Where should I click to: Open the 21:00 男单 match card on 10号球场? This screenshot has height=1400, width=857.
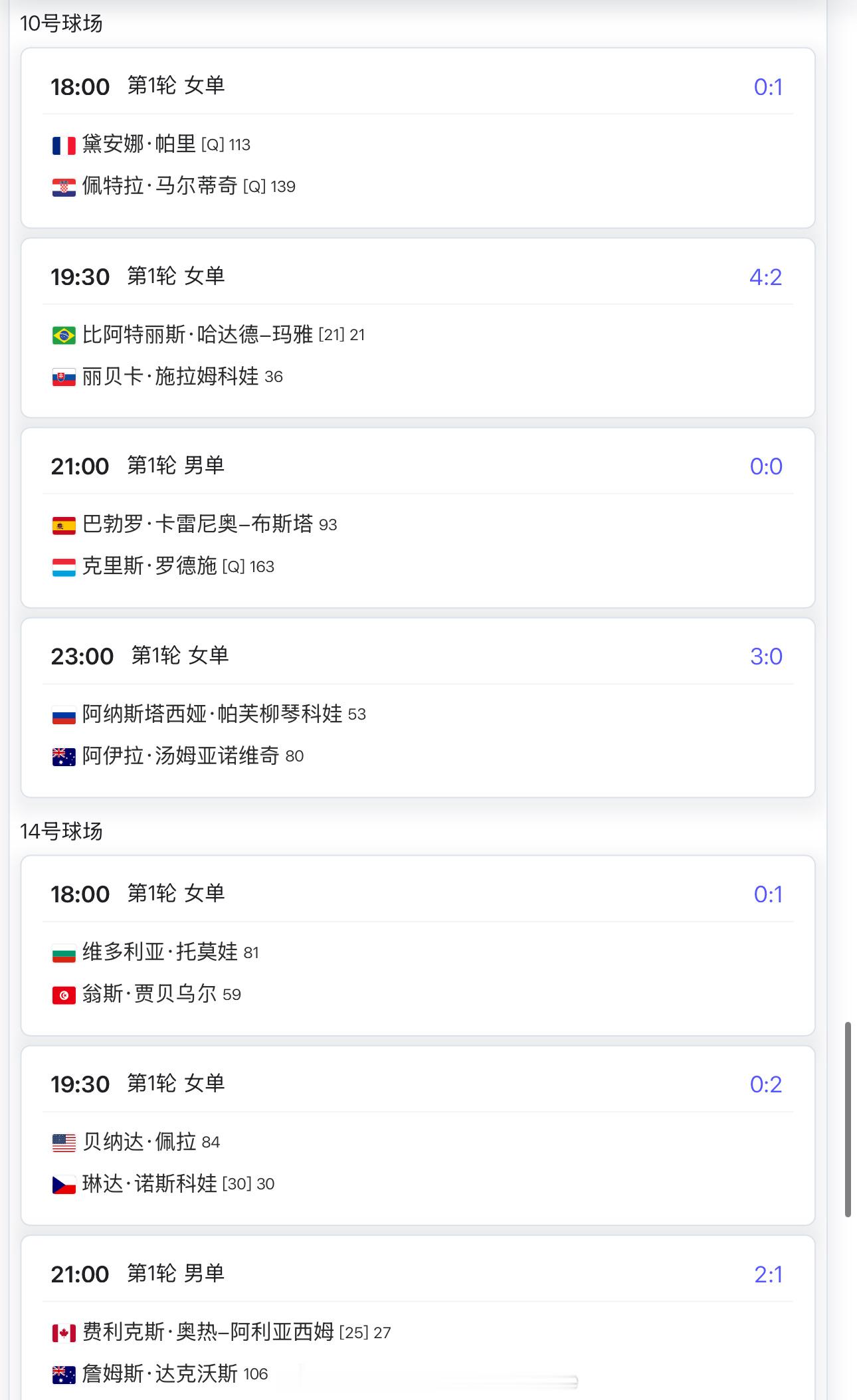pos(418,518)
